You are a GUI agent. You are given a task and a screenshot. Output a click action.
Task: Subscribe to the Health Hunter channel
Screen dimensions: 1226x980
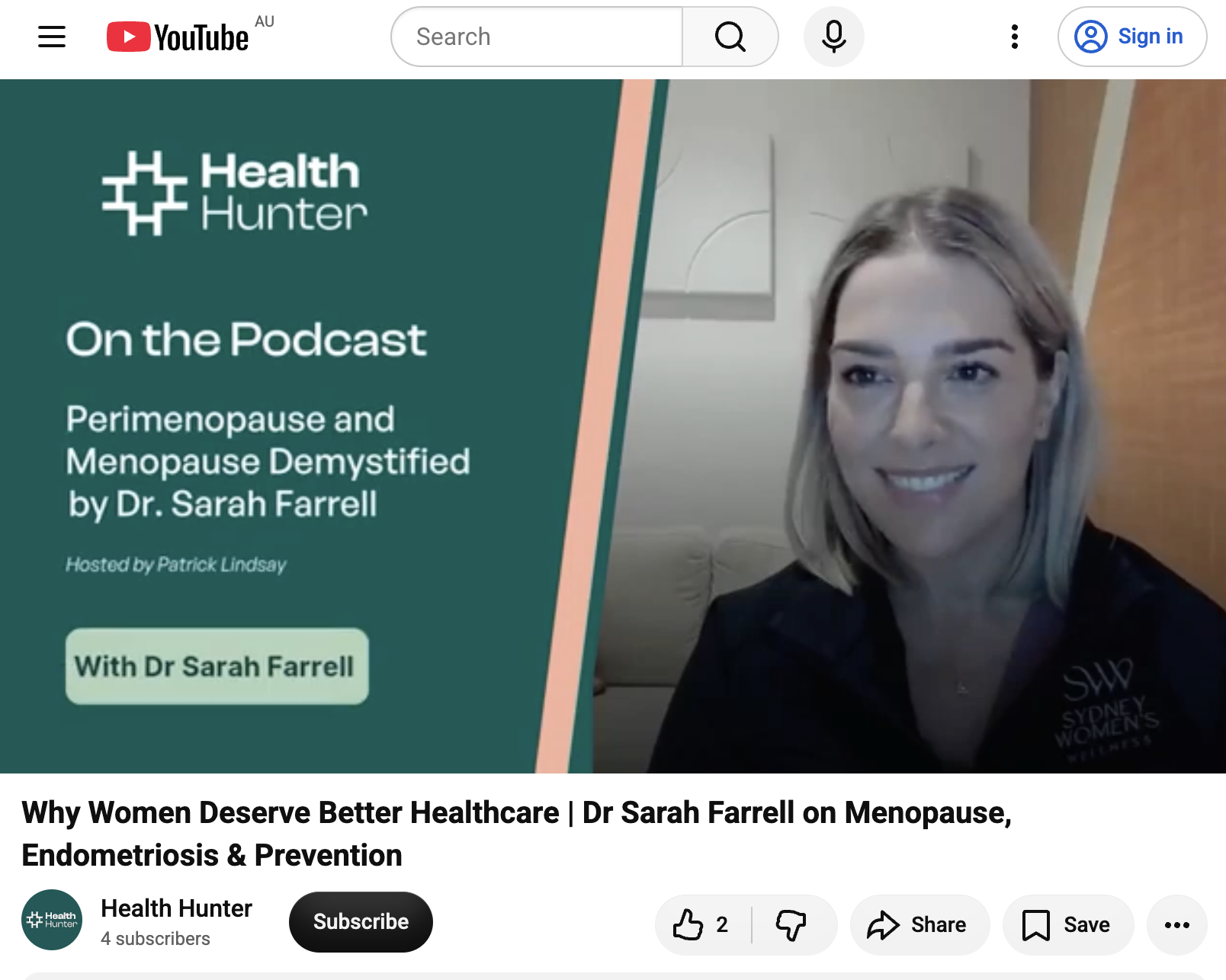361,921
